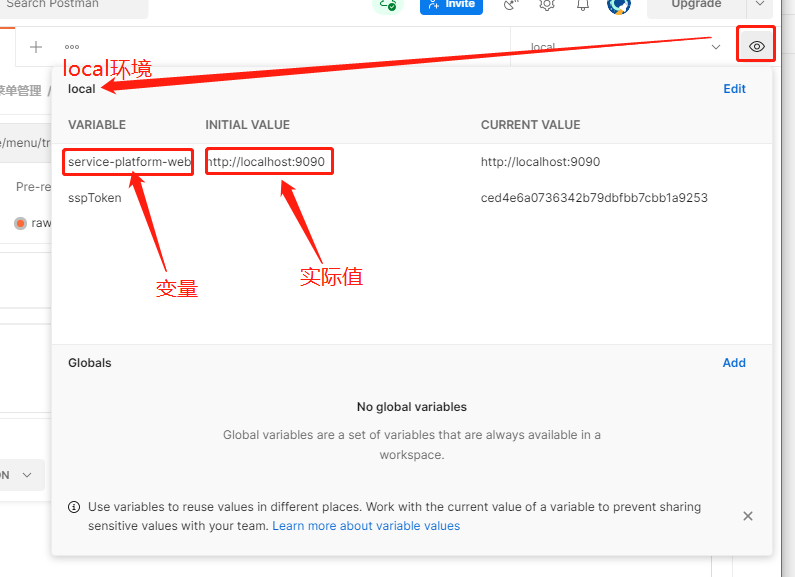Expand the body format dropdown chevron
This screenshot has width=795, height=577.
(x=27, y=475)
